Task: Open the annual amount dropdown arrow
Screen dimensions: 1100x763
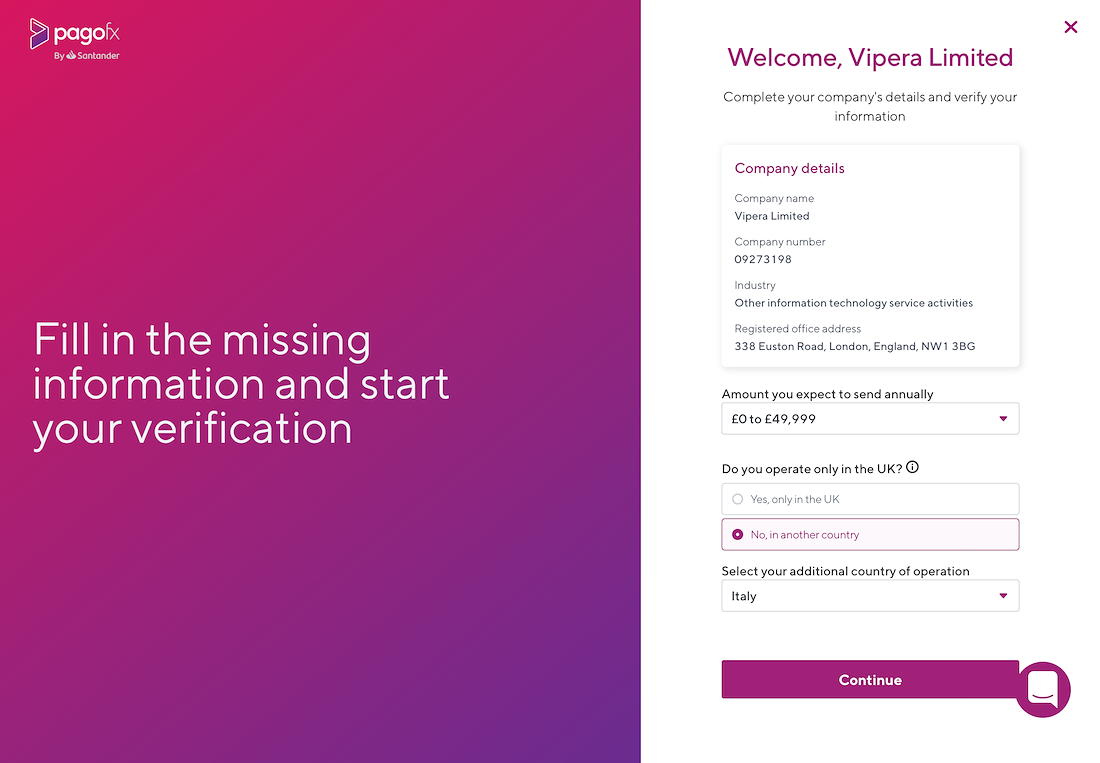Action: pyautogui.click(x=1003, y=419)
